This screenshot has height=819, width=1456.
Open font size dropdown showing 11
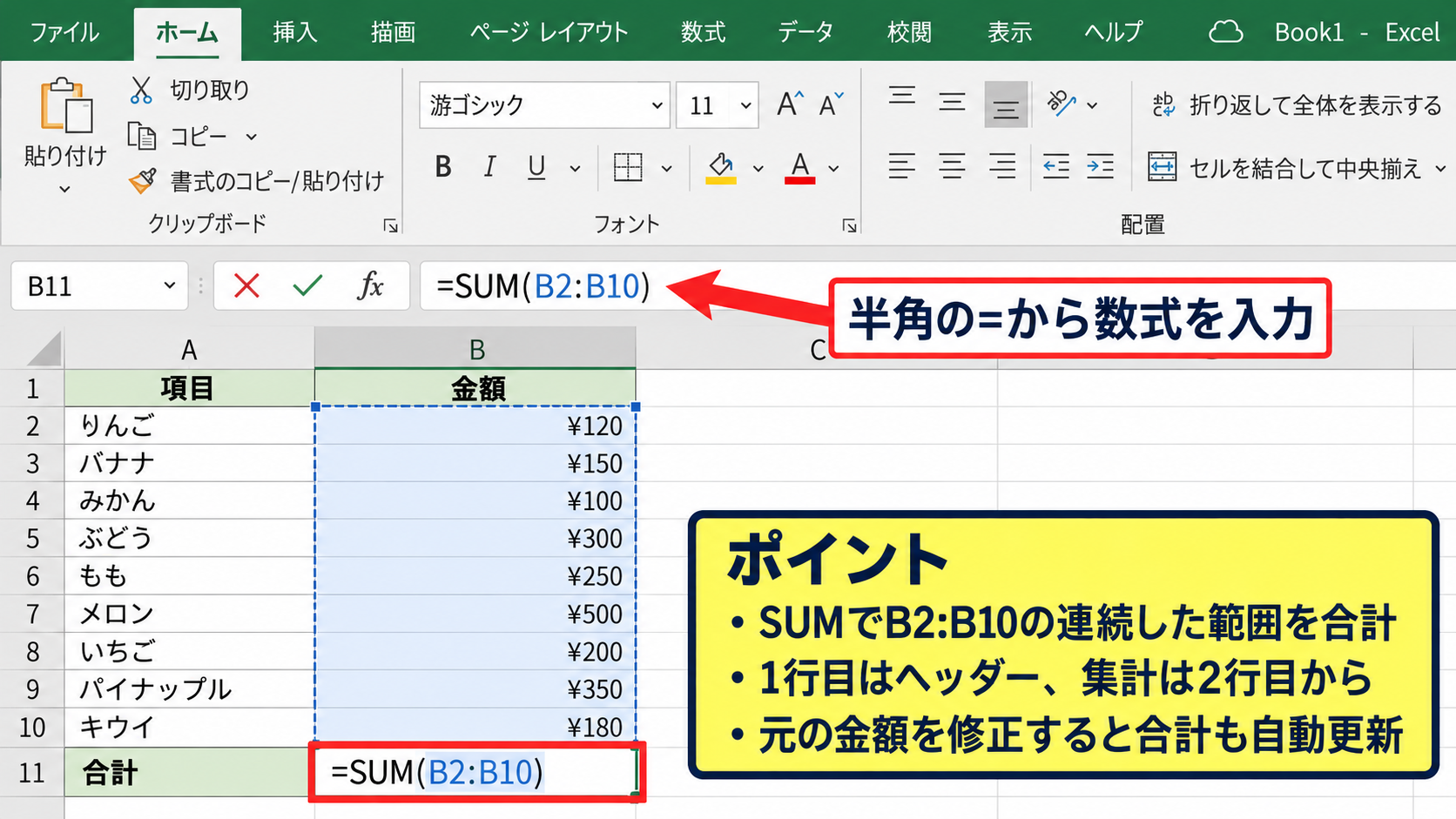(745, 105)
